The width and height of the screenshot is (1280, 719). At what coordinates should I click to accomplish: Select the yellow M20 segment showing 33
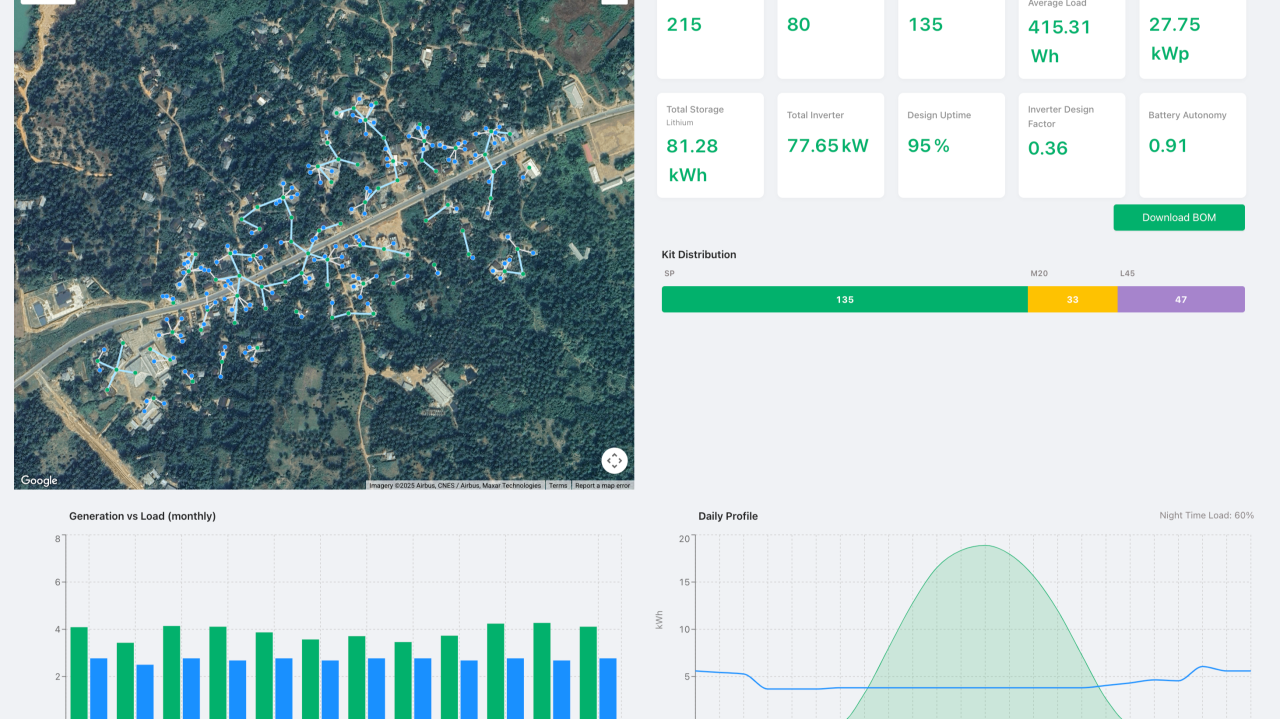pyautogui.click(x=1072, y=300)
